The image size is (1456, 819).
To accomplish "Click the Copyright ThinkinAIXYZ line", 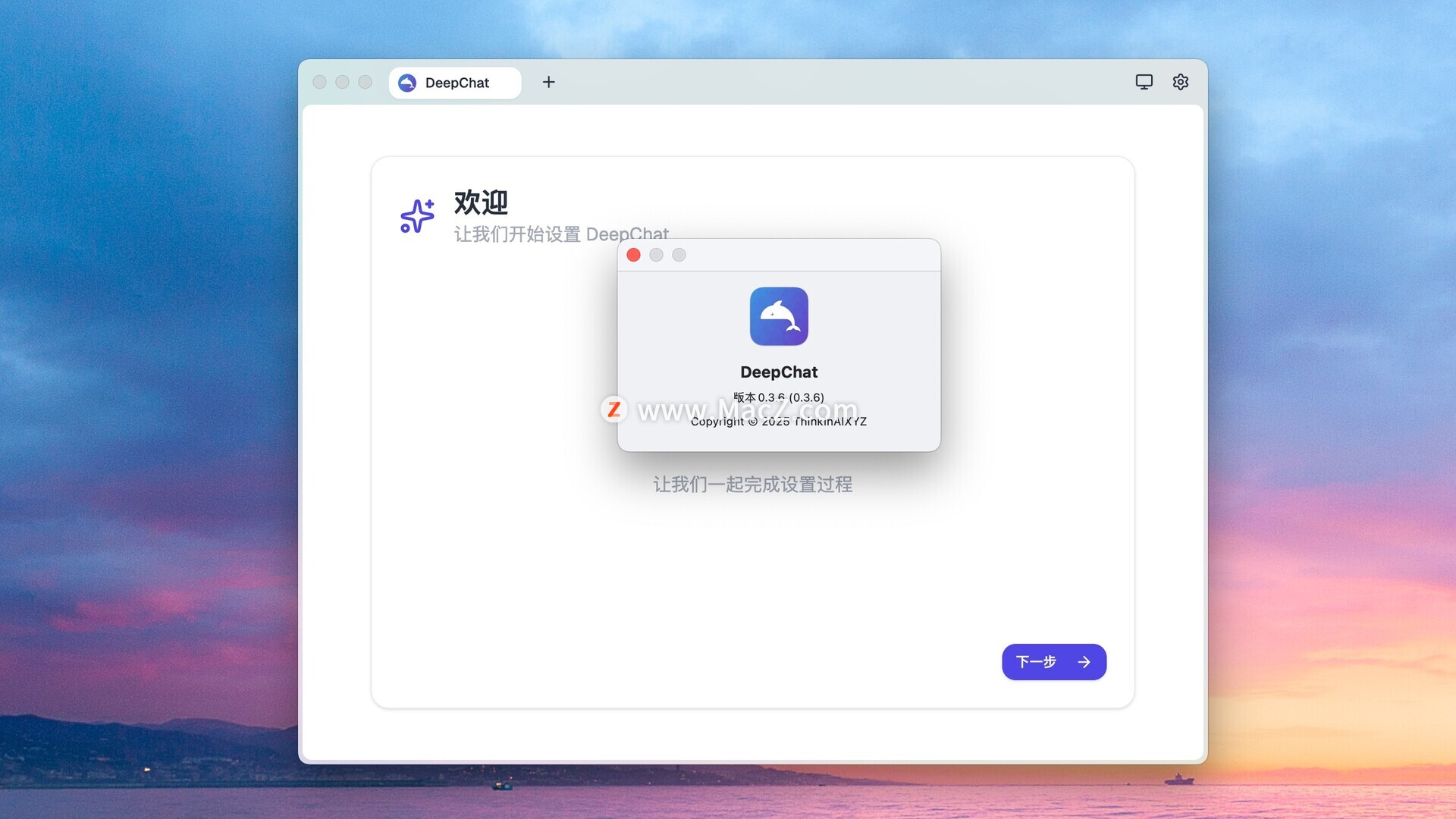I will 779,422.
